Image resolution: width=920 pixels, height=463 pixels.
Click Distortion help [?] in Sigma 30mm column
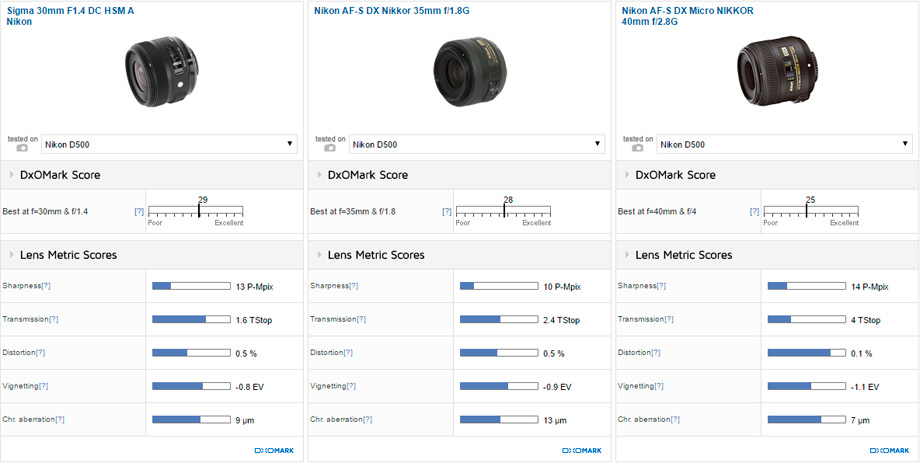[40, 353]
